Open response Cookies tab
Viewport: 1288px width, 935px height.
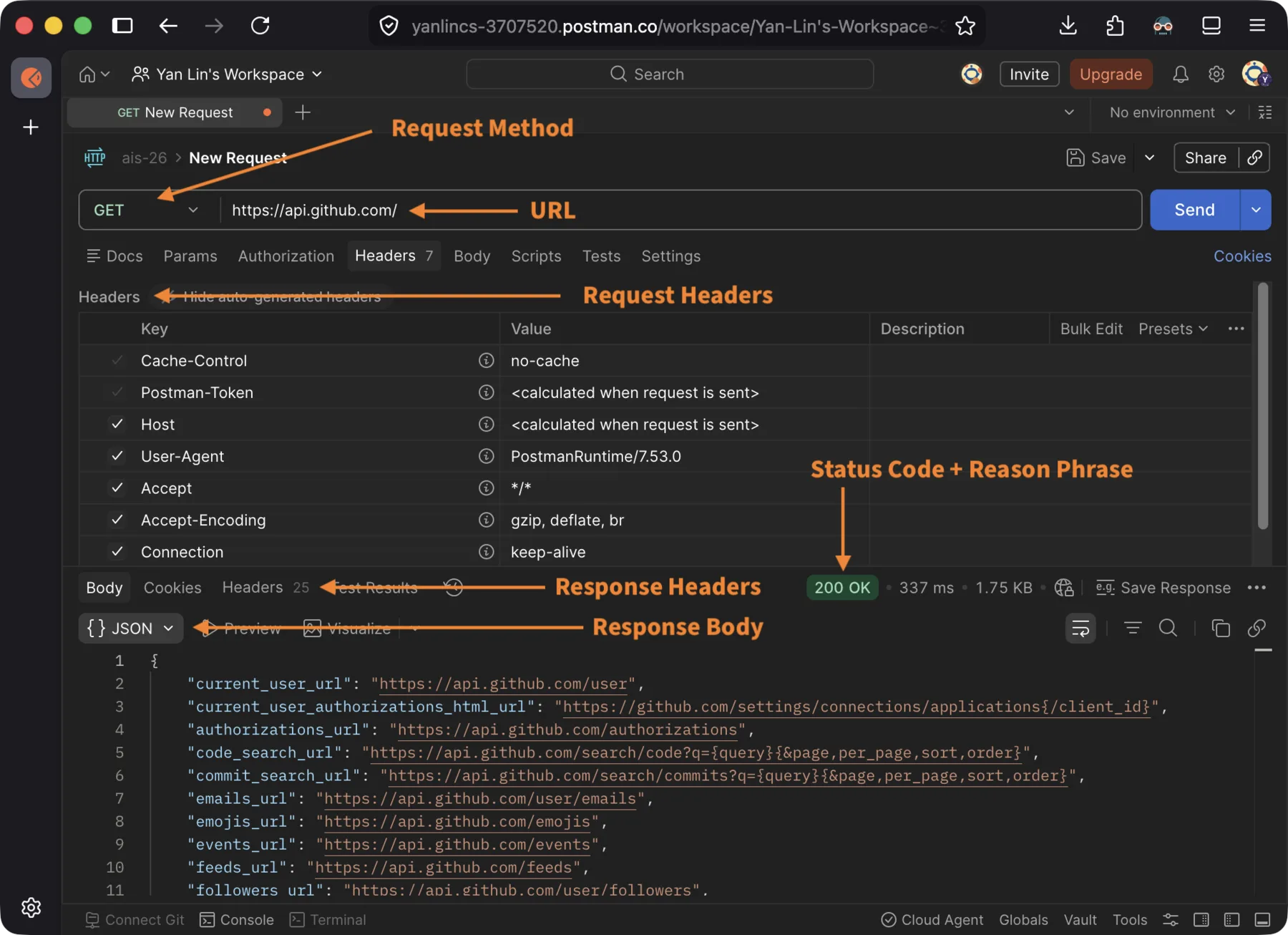pyautogui.click(x=172, y=588)
